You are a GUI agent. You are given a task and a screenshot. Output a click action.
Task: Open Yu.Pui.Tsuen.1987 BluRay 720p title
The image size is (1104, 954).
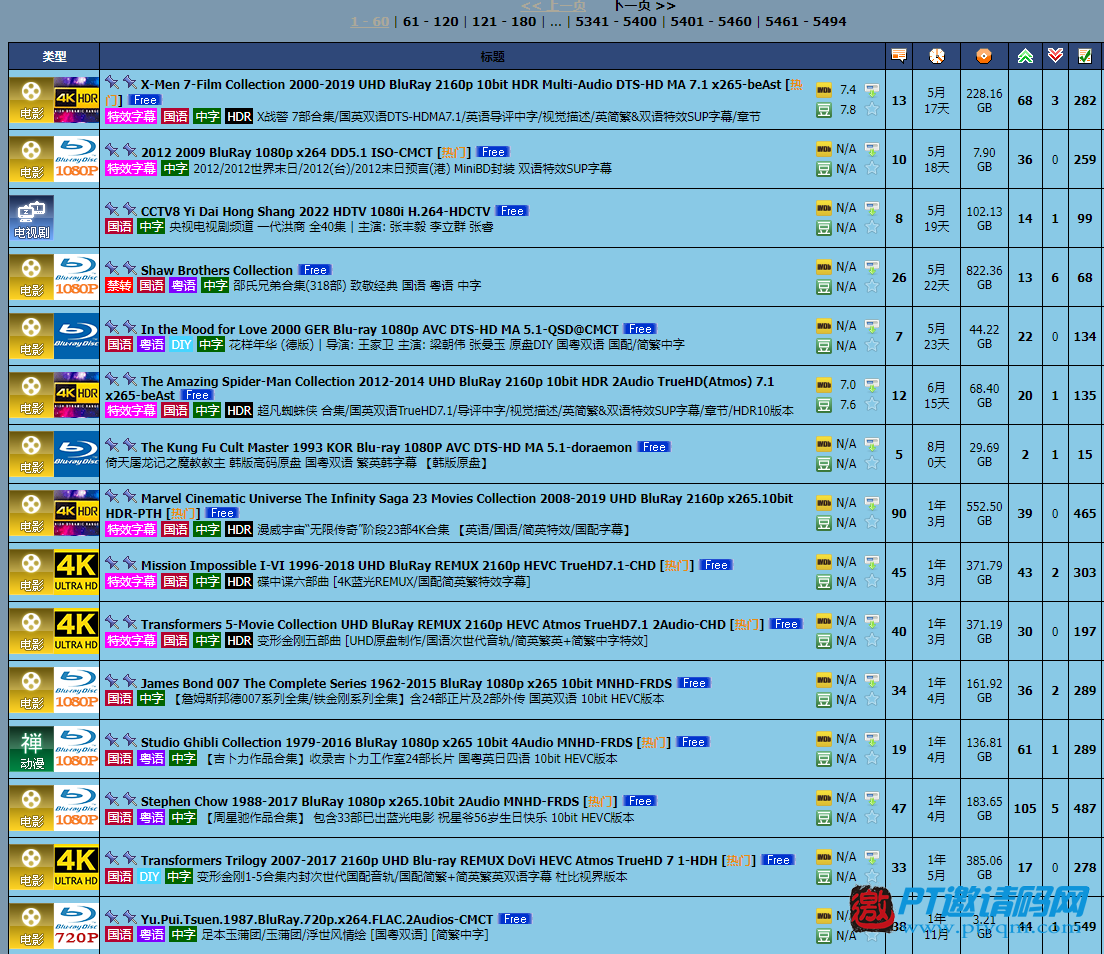pyautogui.click(x=317, y=920)
